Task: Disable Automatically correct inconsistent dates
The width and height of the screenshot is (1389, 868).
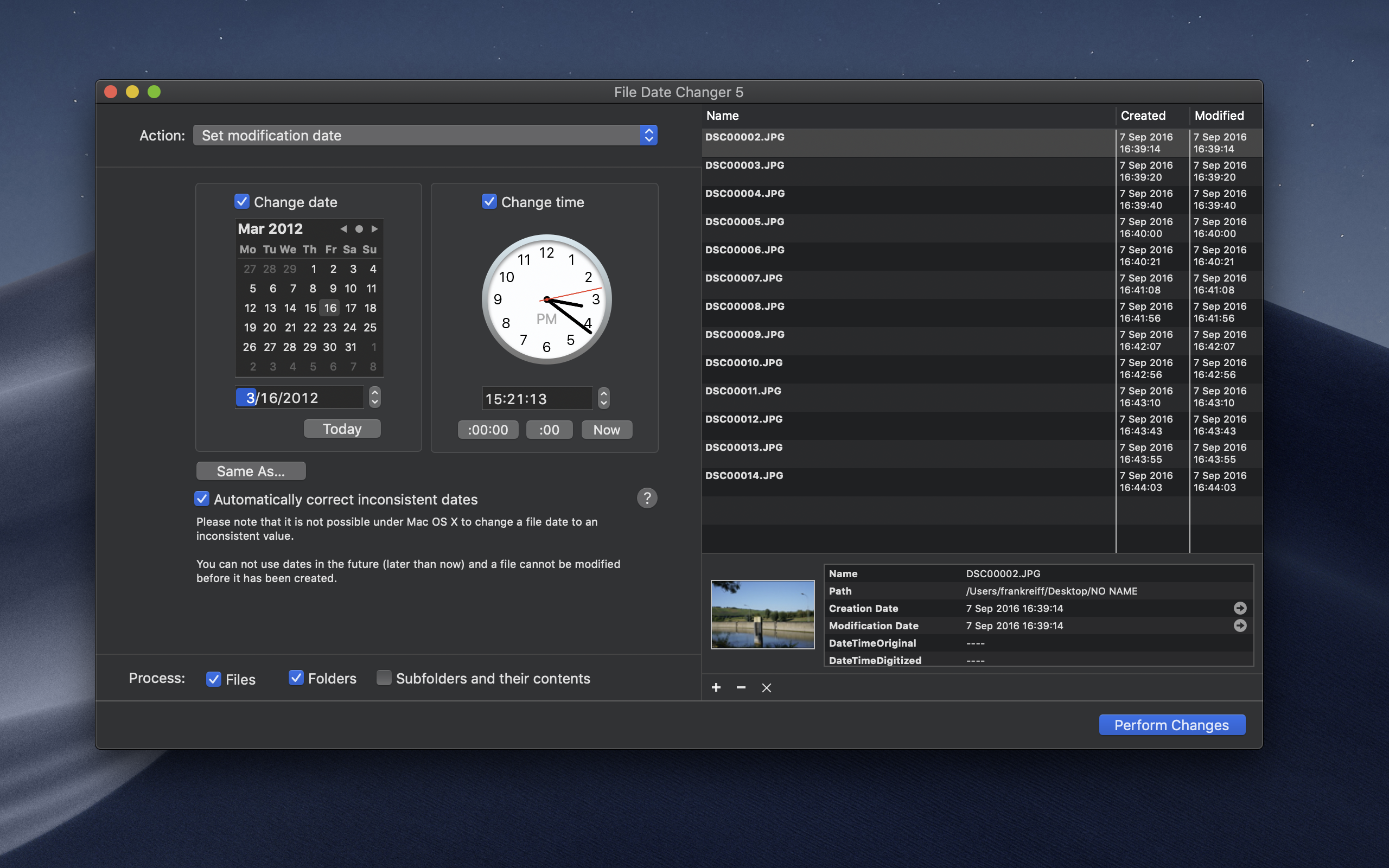Action: (x=201, y=499)
